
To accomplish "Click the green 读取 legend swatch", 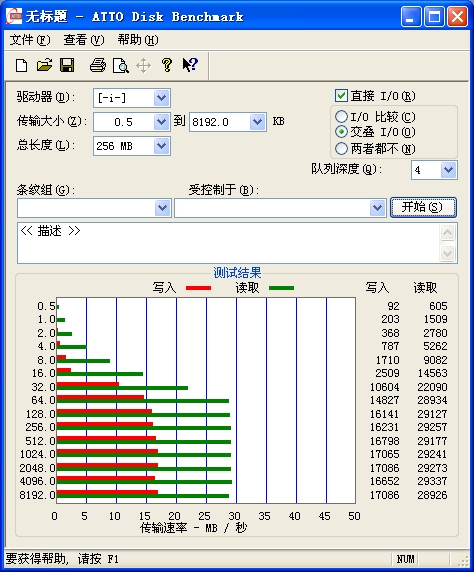I will (x=281, y=288).
